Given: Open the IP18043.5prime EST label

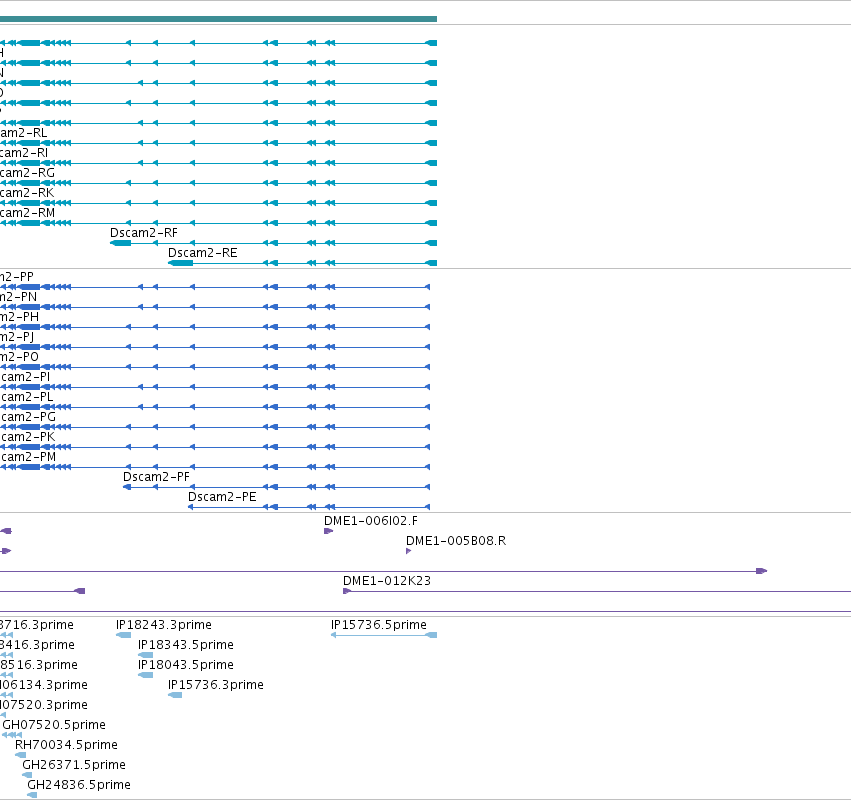Looking at the screenshot, I should [186, 665].
